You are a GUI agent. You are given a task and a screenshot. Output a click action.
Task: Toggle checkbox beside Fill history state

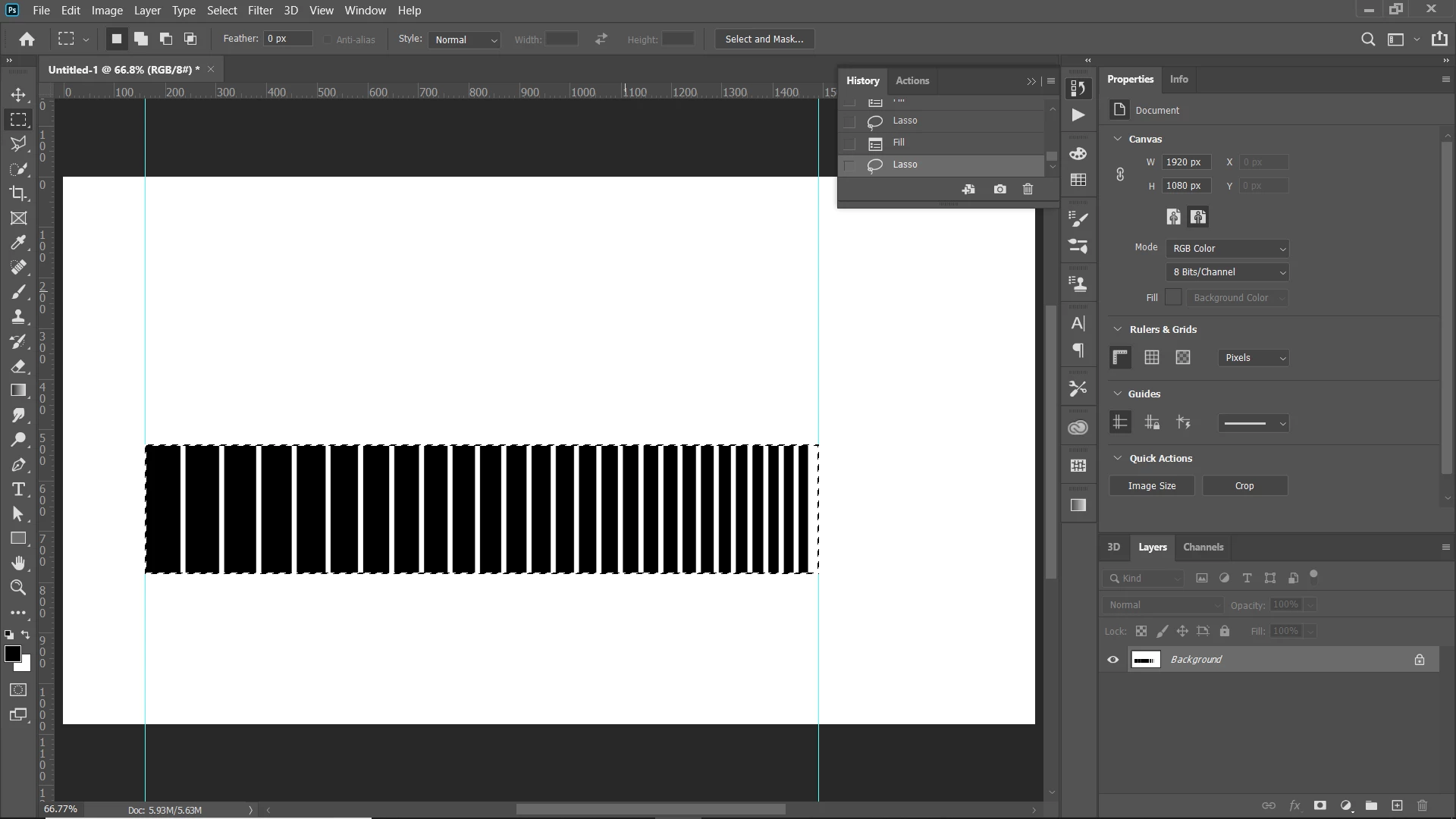tap(850, 143)
